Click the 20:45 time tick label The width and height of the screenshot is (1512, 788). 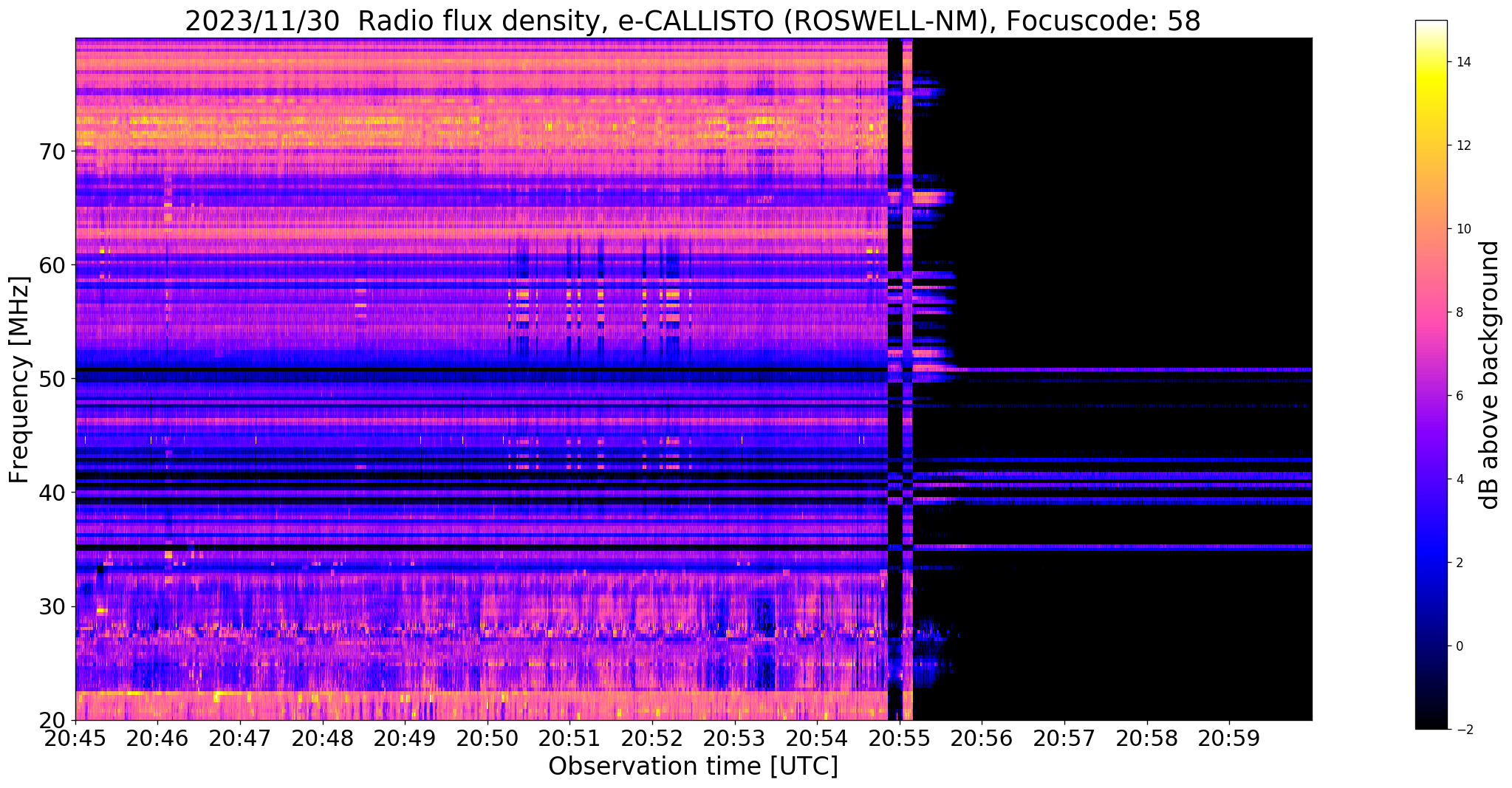[75, 738]
